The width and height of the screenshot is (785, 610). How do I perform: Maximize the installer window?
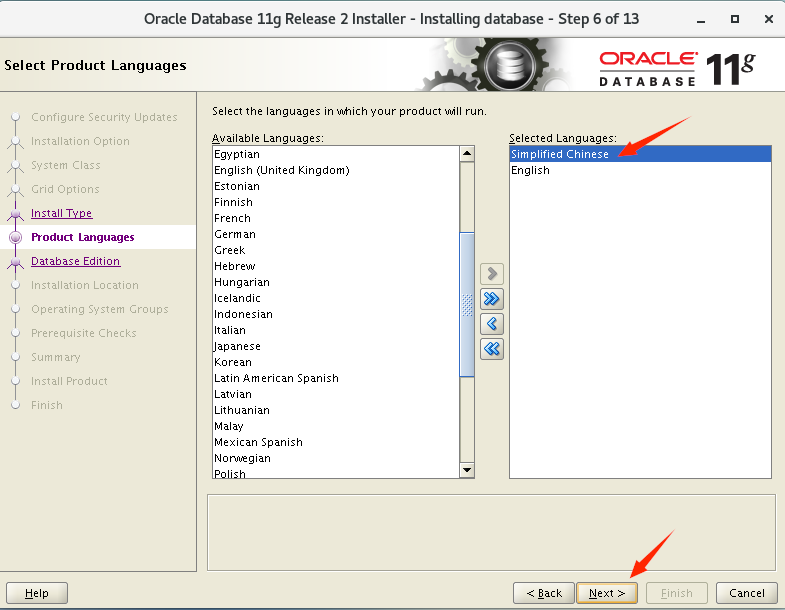pyautogui.click(x=734, y=19)
